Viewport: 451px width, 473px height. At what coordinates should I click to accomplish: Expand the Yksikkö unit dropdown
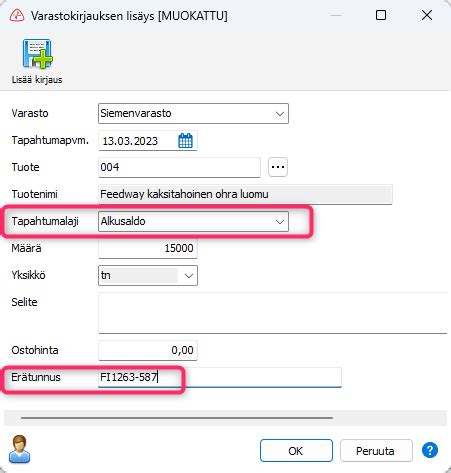(148, 275)
